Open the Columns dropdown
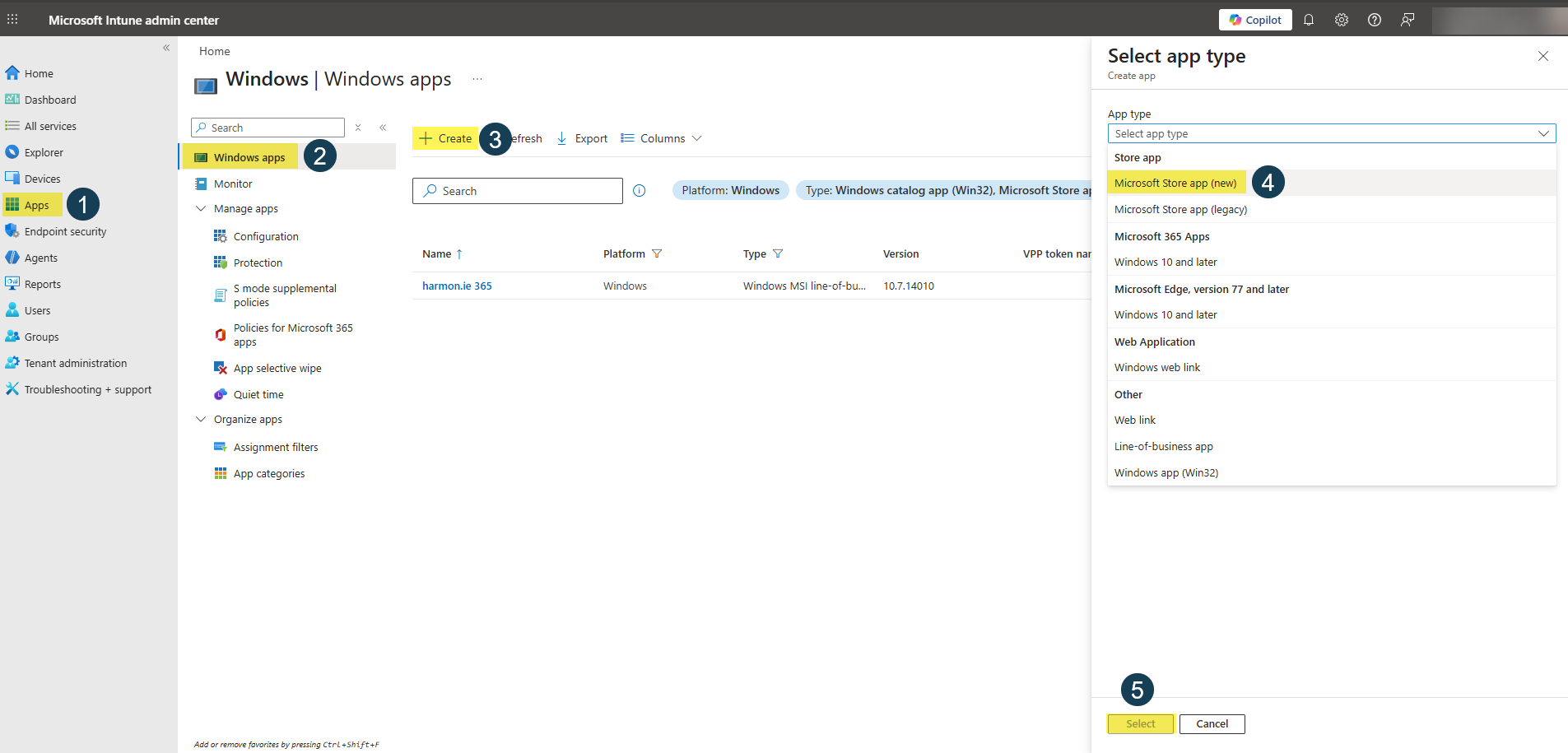Viewport: 1568px width, 753px height. coord(661,138)
